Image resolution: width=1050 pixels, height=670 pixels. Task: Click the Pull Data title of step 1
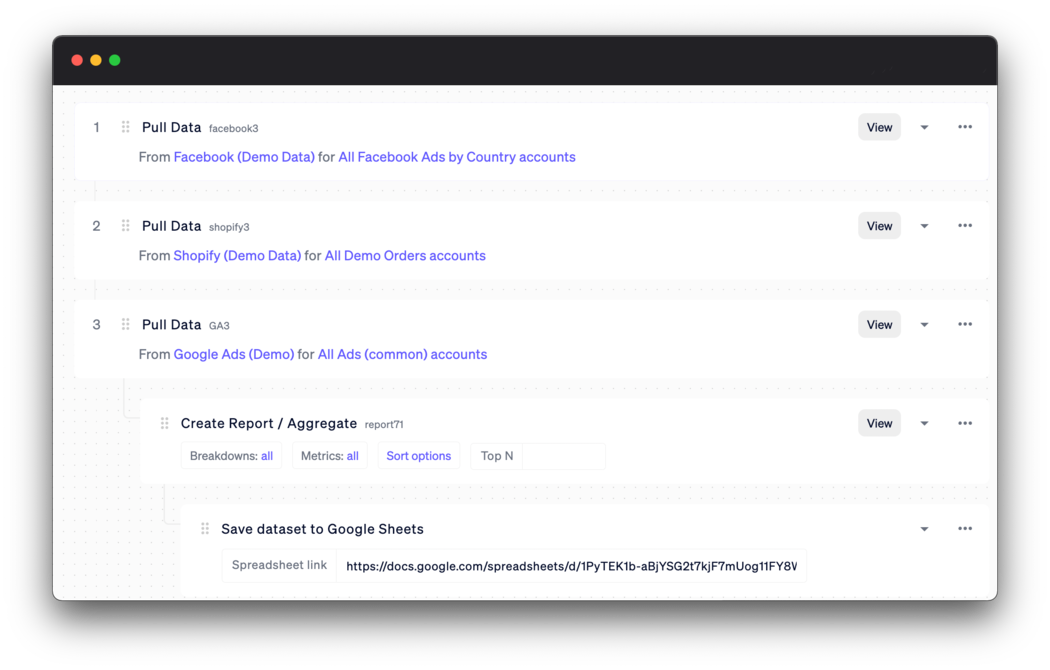(x=171, y=127)
